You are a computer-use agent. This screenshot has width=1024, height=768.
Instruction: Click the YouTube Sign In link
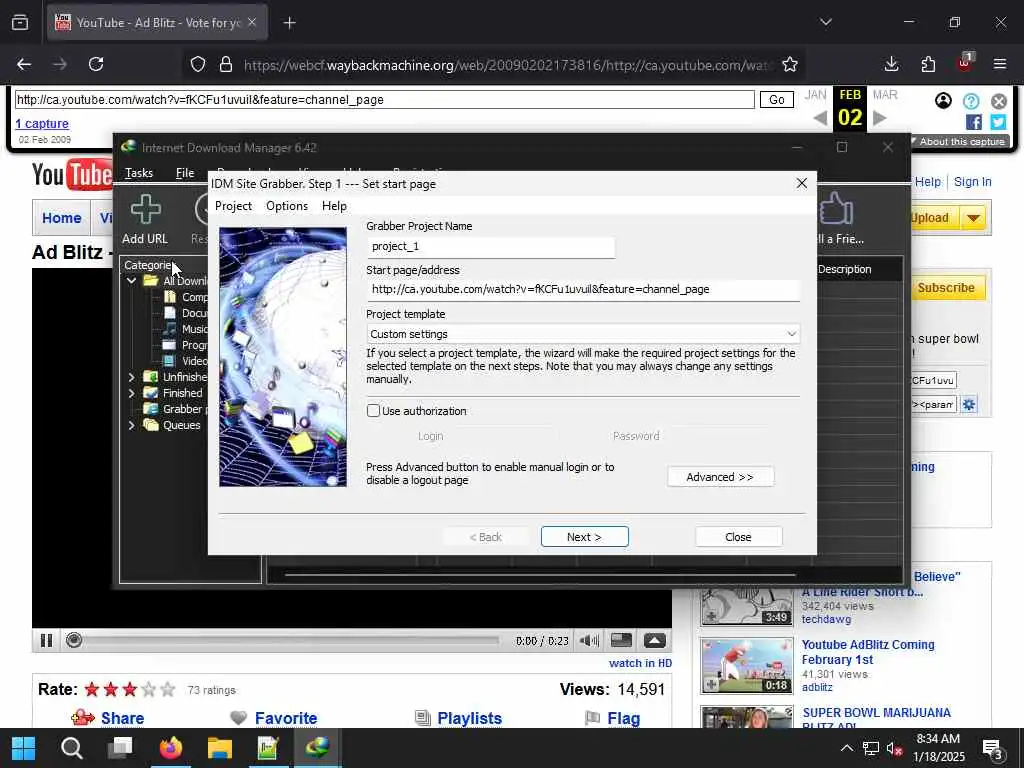972,182
